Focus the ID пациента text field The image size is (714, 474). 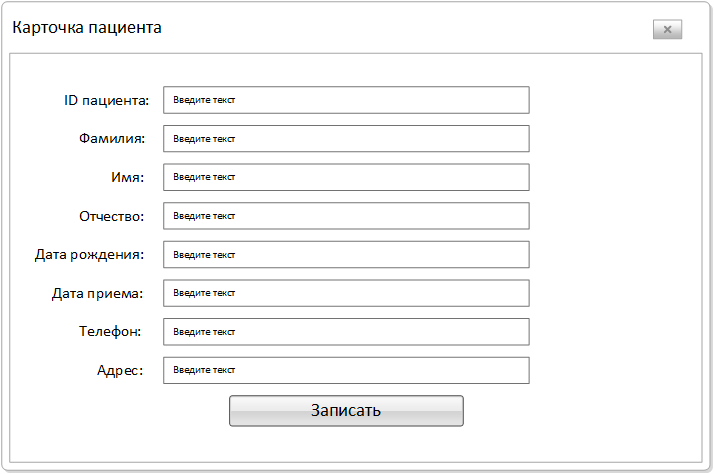(x=346, y=100)
